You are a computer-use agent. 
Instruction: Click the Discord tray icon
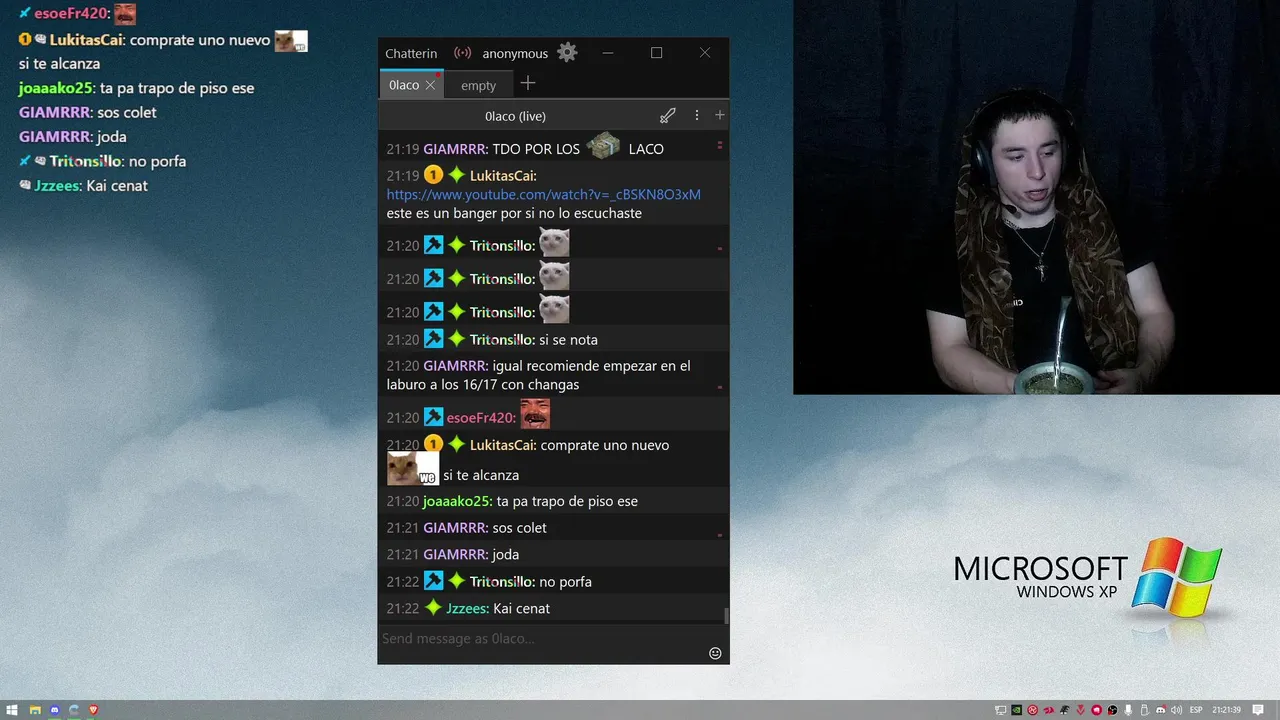point(1161,710)
